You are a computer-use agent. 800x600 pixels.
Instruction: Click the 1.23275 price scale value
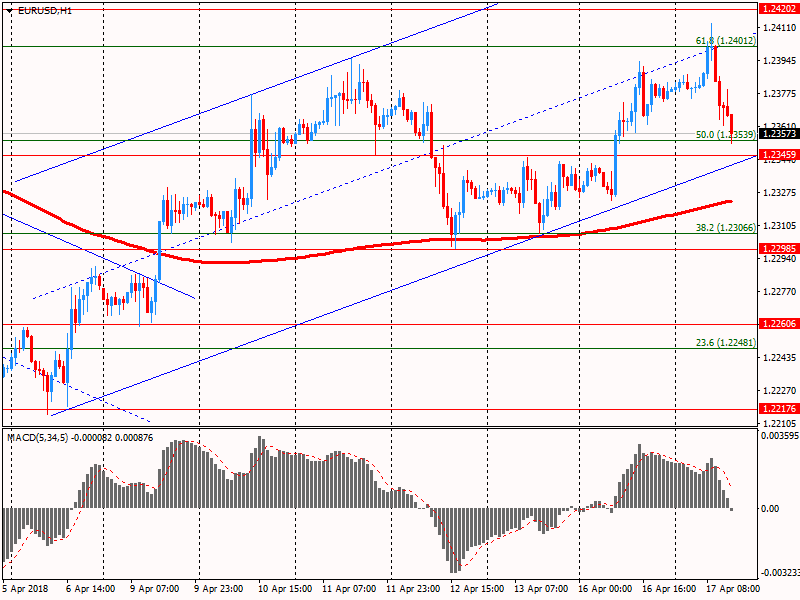[x=779, y=193]
